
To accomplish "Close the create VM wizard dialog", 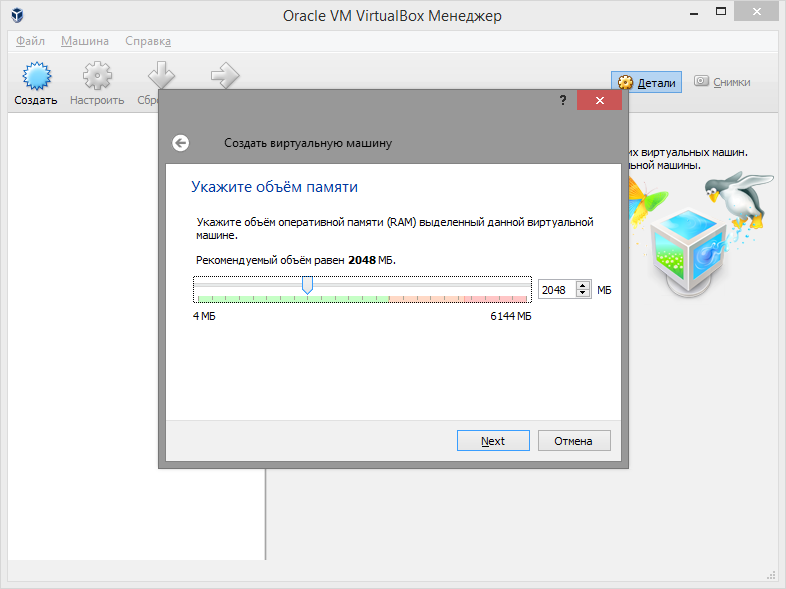I will pyautogui.click(x=600, y=100).
